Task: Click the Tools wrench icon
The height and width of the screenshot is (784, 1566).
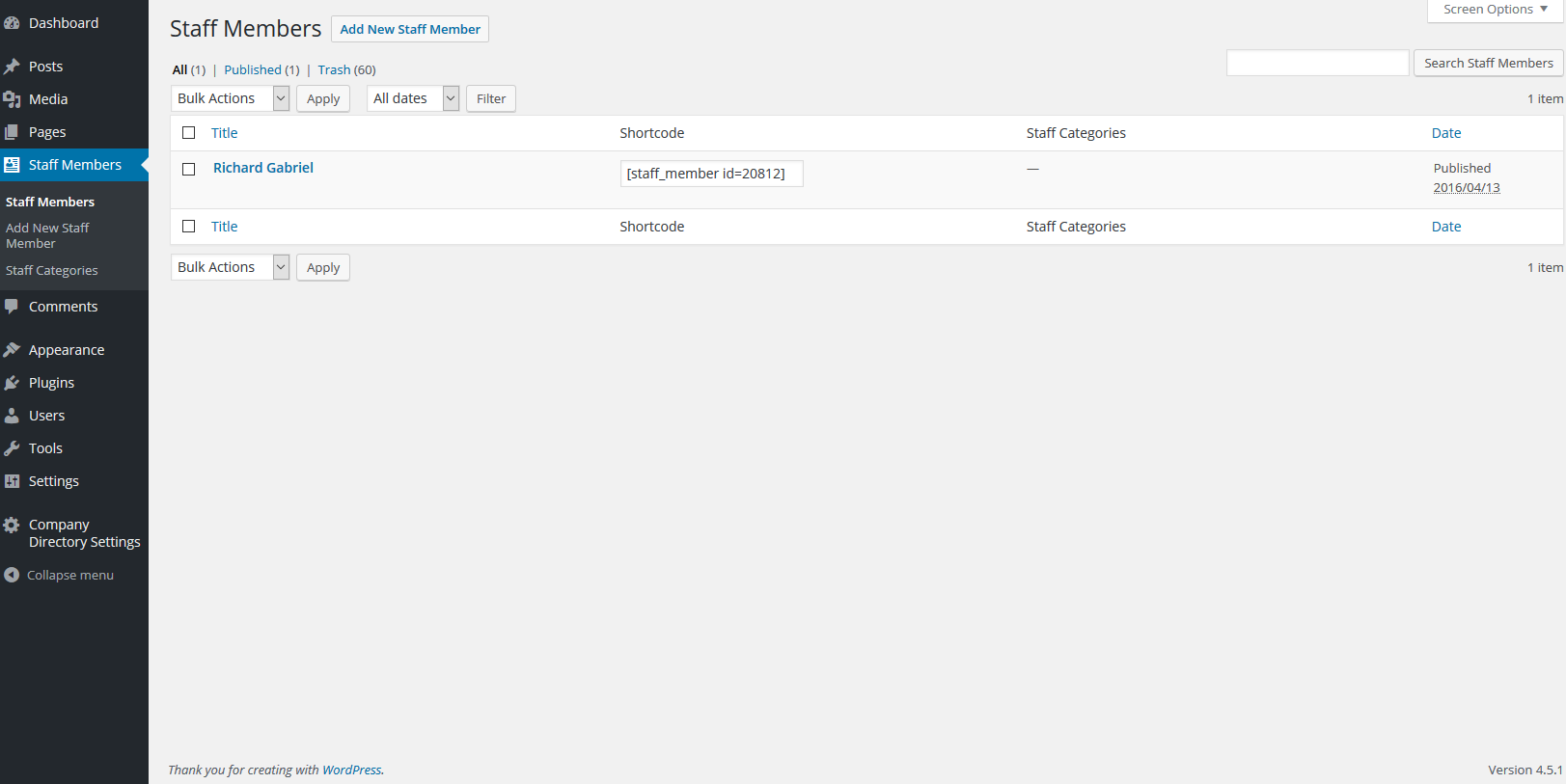Action: tap(12, 448)
